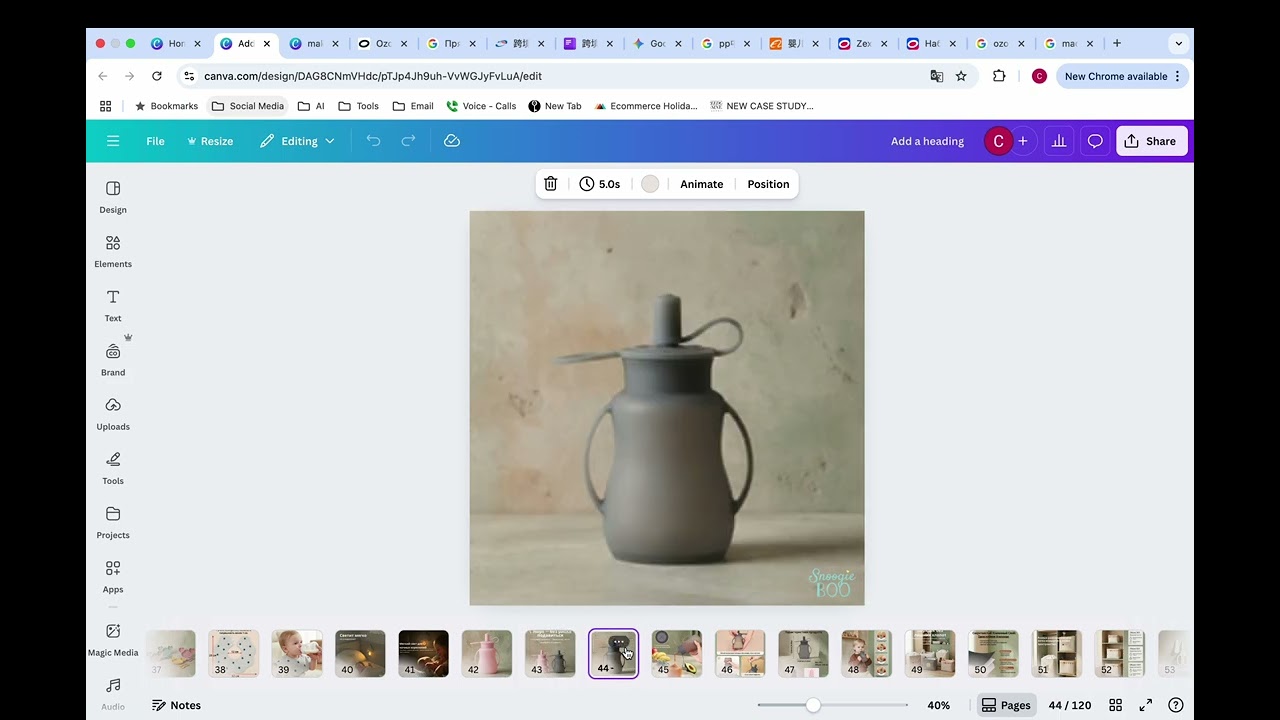Open the three-dot menu on page 44 thumbnail
This screenshot has width=1280, height=720.
click(619, 642)
